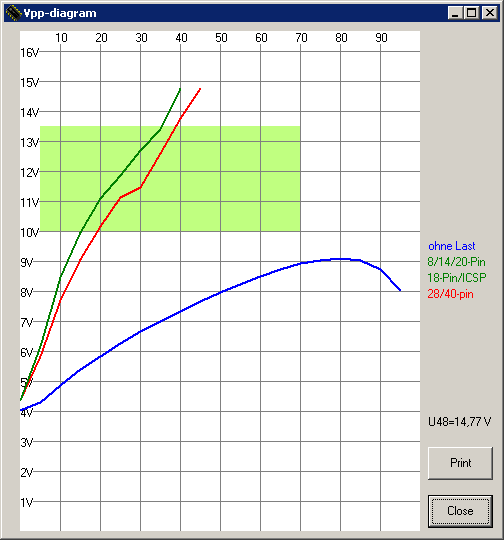Click the '30' top axis label

(x=141, y=38)
